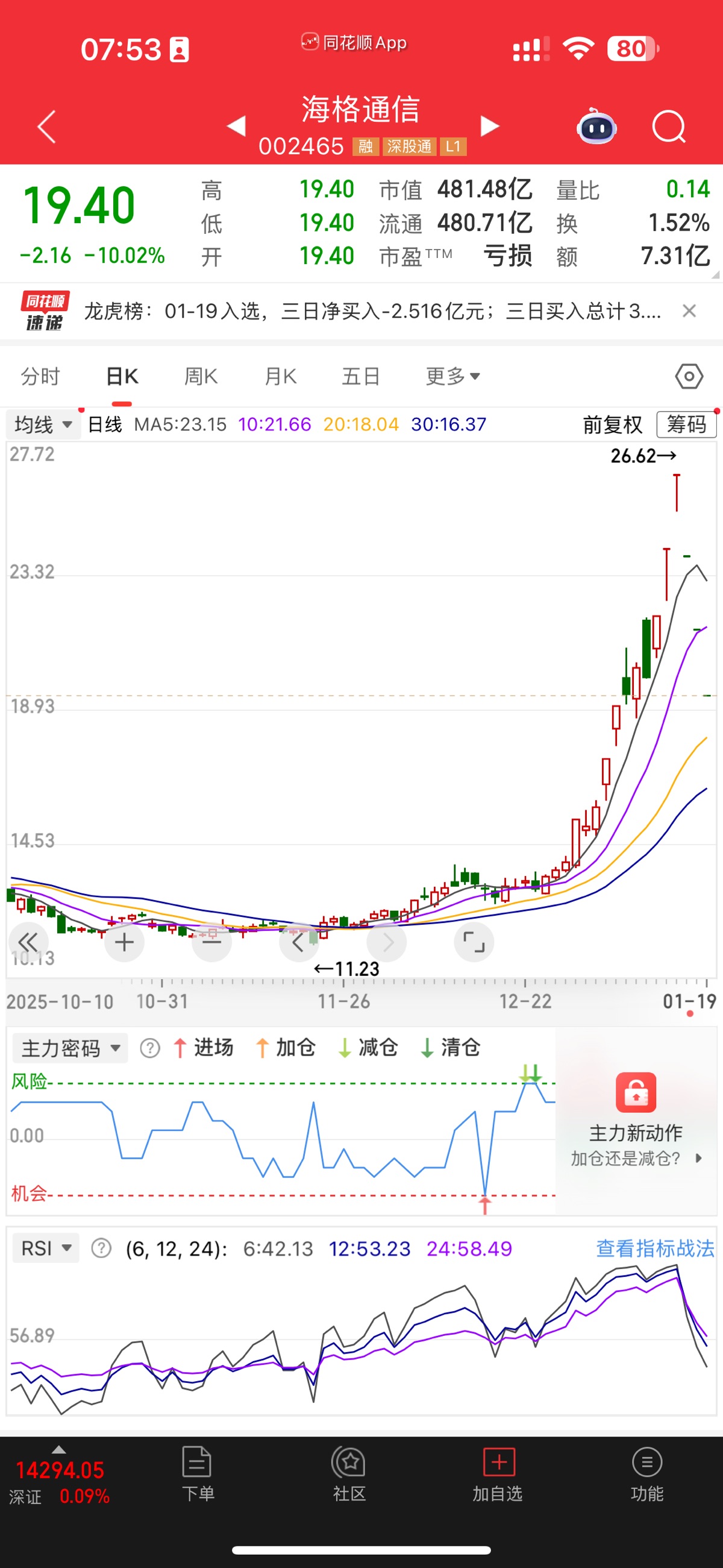Open the 筹码 chip distribution button

(x=686, y=424)
